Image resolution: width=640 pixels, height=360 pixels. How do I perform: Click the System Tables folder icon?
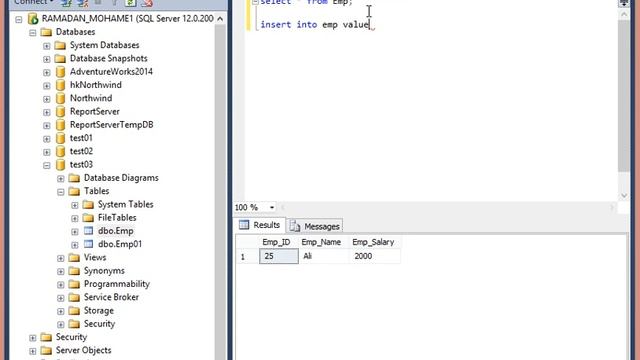[x=88, y=204]
